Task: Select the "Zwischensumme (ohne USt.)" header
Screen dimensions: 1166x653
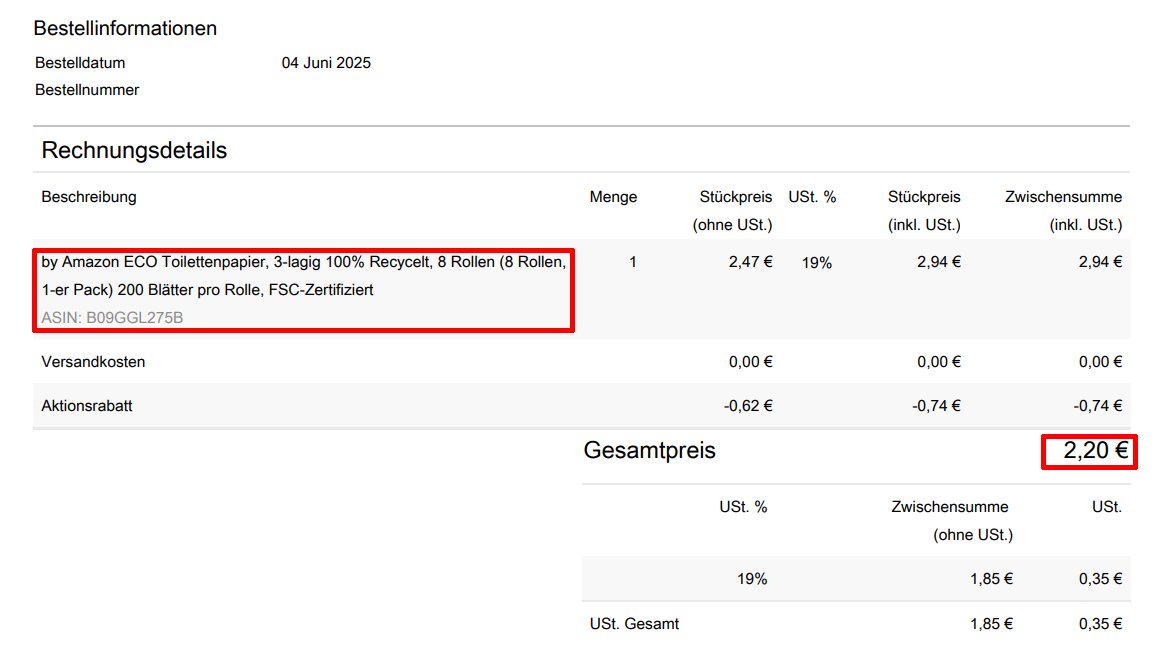Action: click(952, 521)
